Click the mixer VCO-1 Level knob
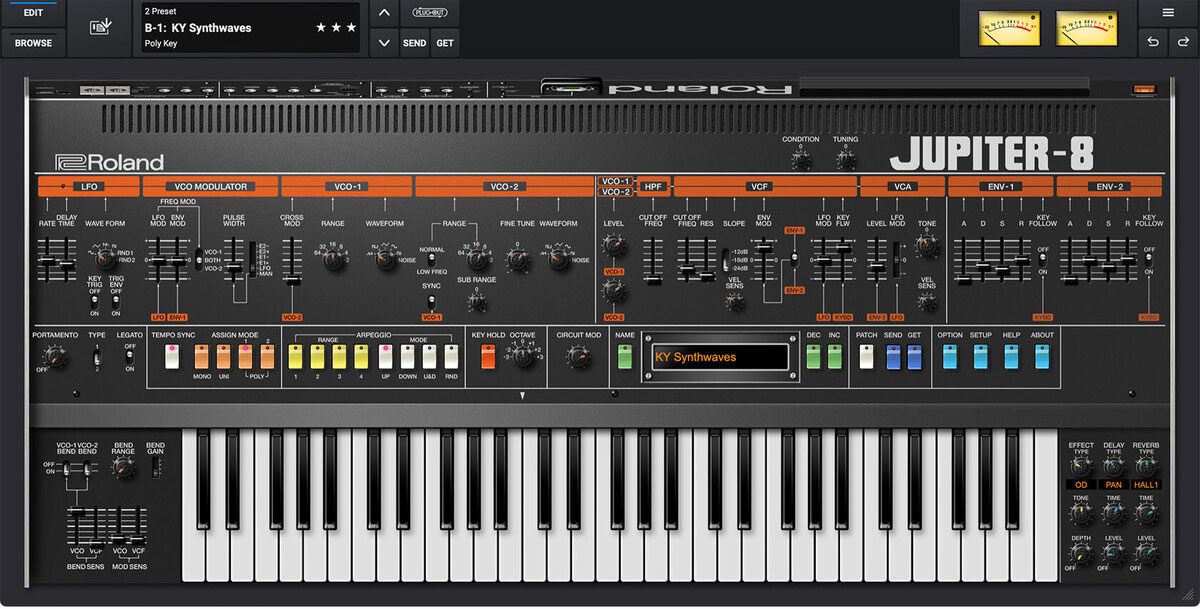This screenshot has height=609, width=1200. pos(614,247)
